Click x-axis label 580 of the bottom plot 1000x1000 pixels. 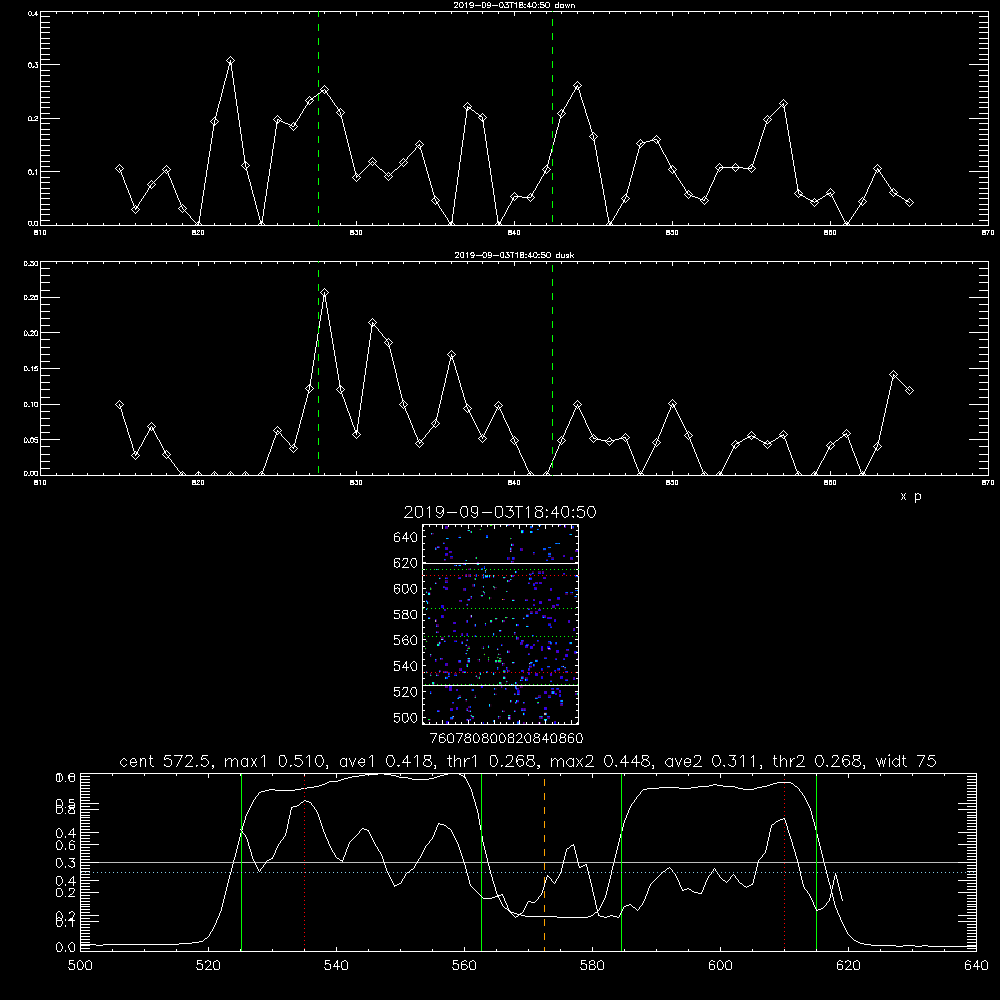pos(592,966)
